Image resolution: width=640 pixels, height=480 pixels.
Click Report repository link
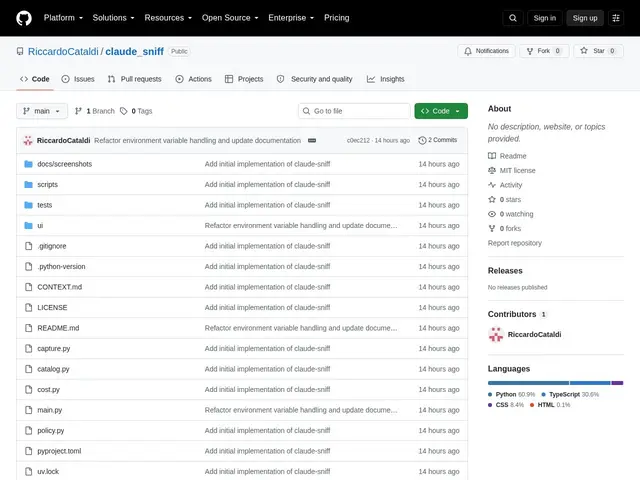pos(514,243)
